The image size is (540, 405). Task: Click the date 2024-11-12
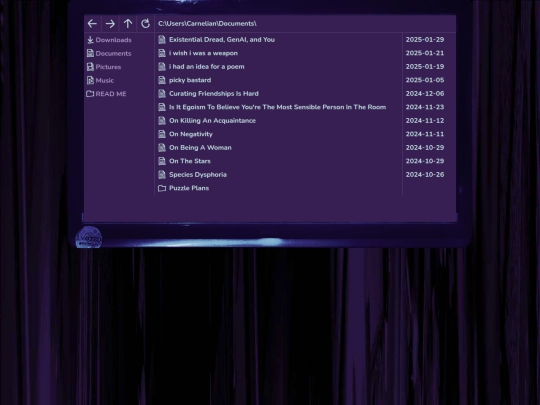pos(425,121)
